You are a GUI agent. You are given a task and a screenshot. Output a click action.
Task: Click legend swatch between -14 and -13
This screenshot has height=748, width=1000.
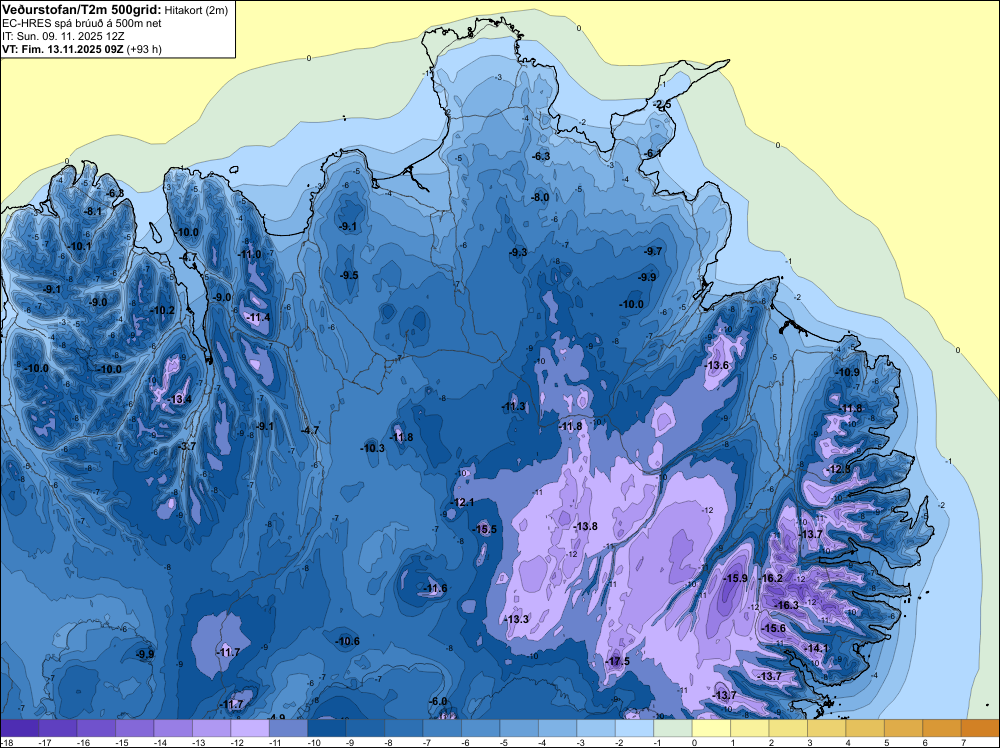pyautogui.click(x=173, y=728)
